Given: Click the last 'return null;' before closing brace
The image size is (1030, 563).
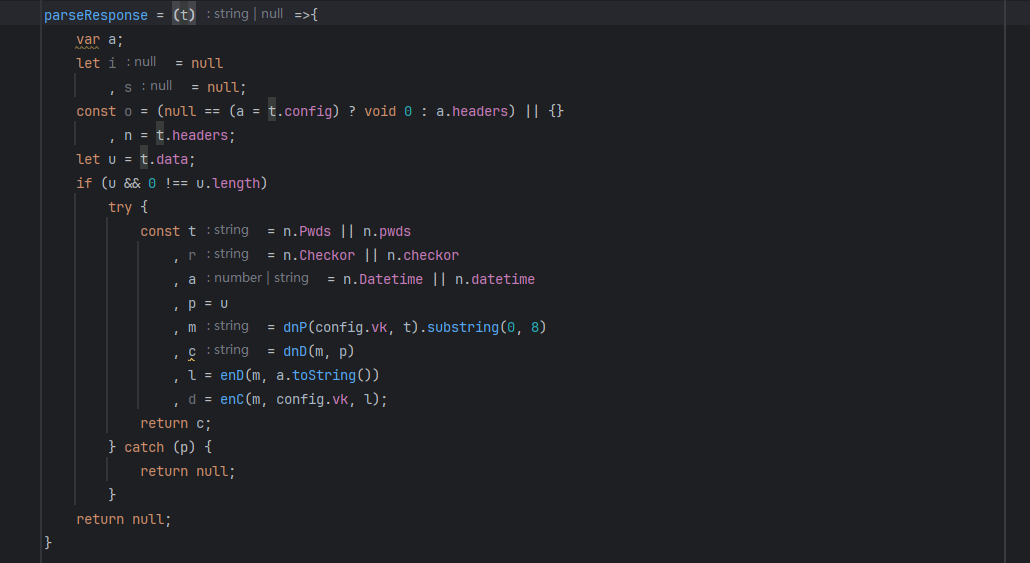Looking at the screenshot, I should coord(123,520).
